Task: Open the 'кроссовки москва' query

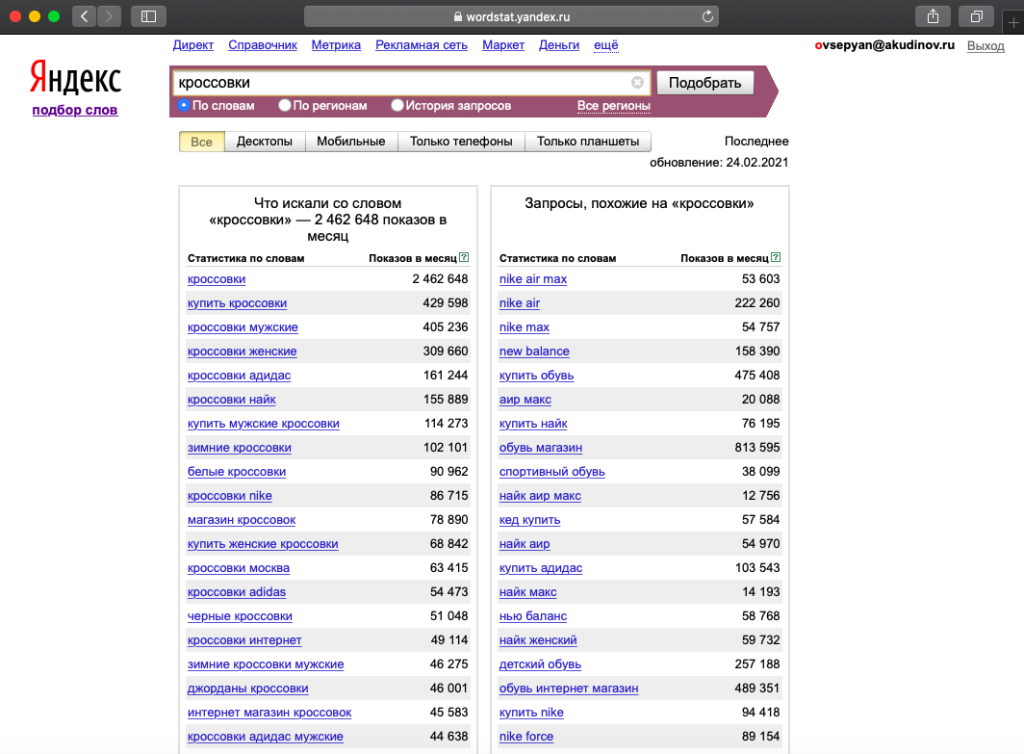Action: (238, 569)
